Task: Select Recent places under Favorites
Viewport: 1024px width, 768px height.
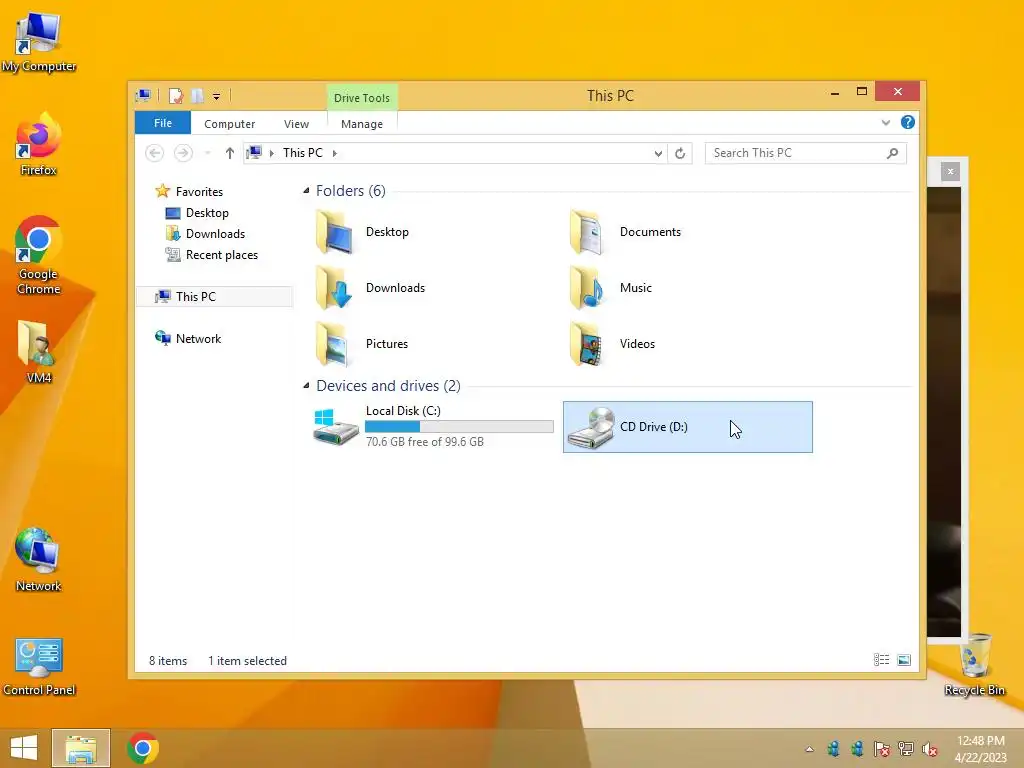Action: coord(221,255)
